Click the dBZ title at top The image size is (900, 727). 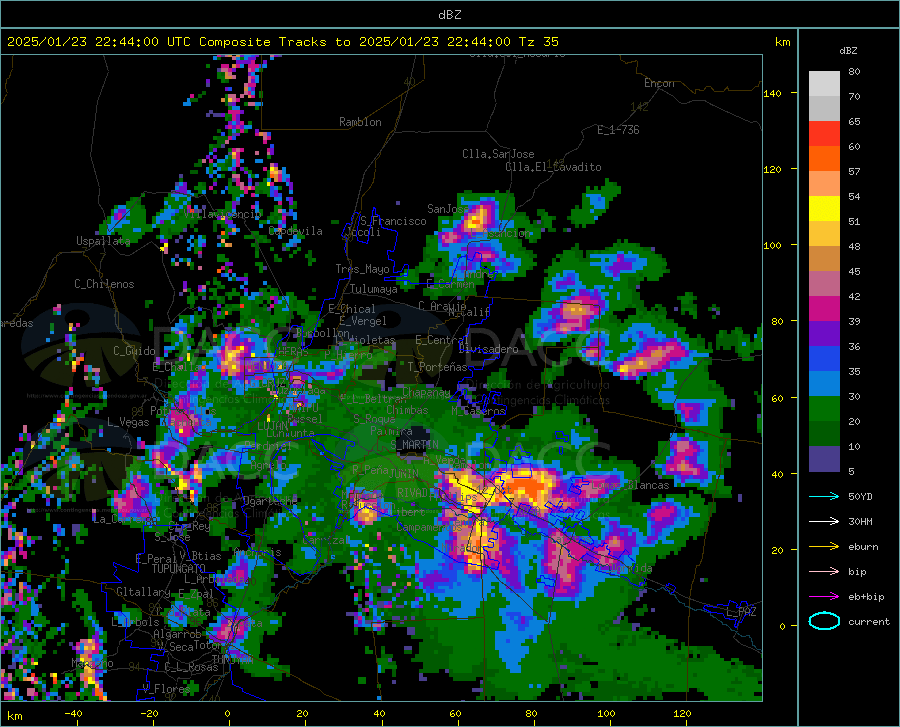449,15
